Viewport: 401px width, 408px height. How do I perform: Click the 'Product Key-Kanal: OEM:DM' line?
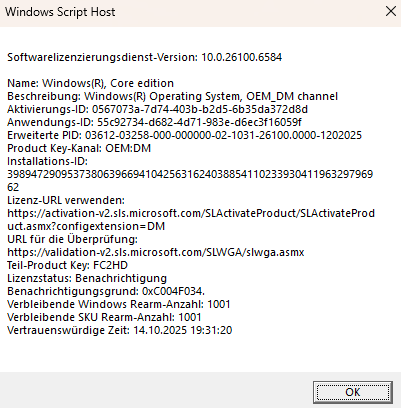[x=79, y=148]
